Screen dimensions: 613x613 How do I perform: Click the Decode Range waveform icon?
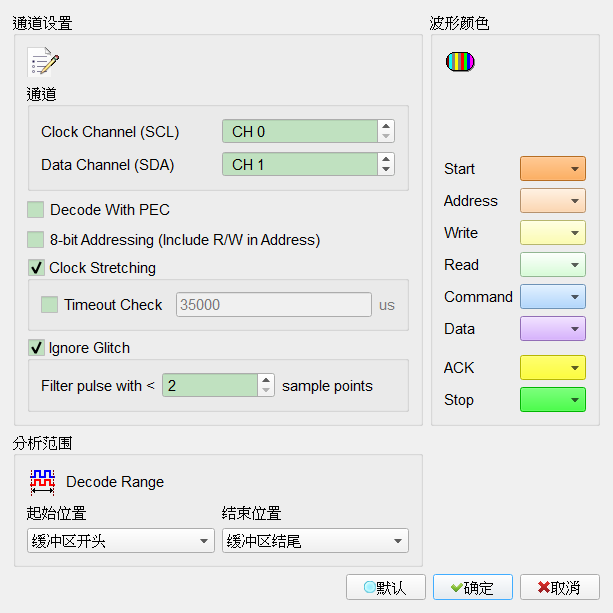tap(42, 482)
